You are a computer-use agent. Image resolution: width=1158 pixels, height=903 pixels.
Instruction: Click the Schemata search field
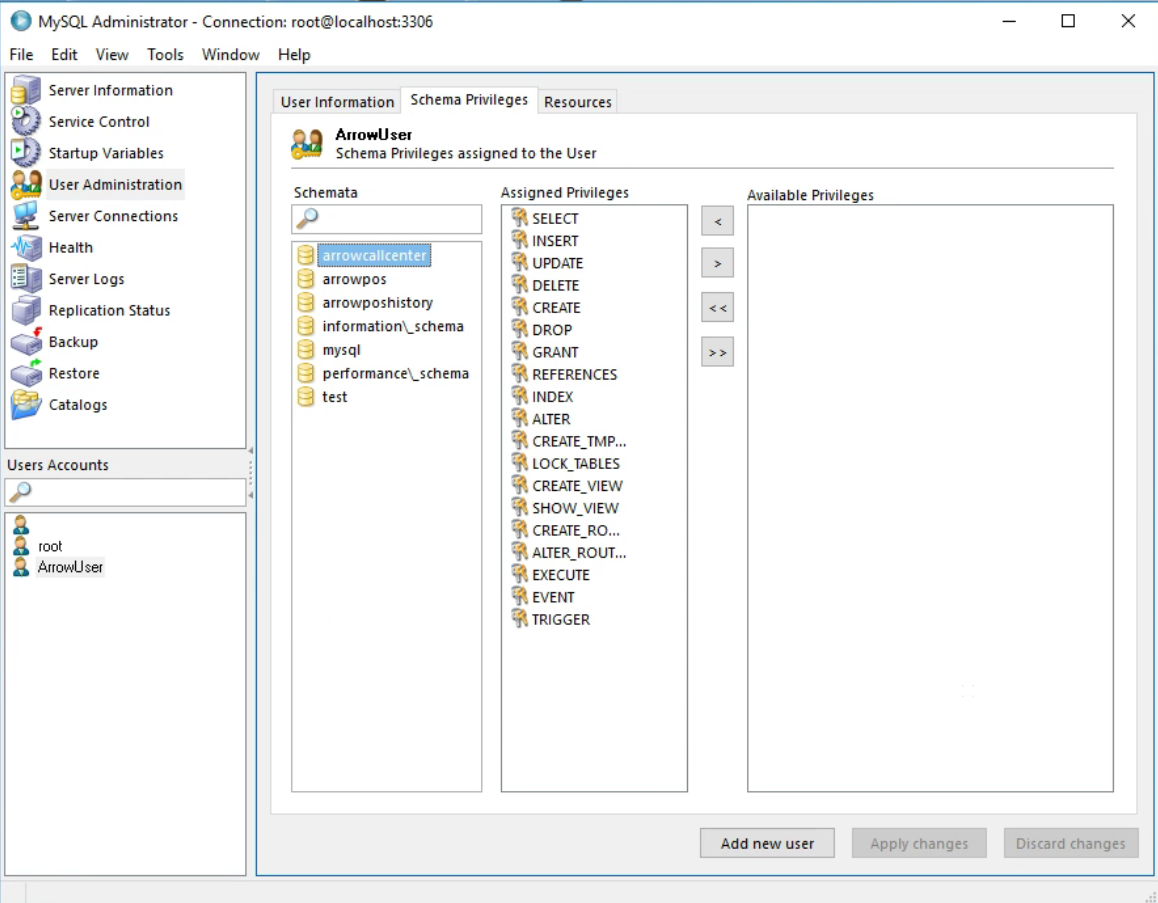[x=386, y=219]
